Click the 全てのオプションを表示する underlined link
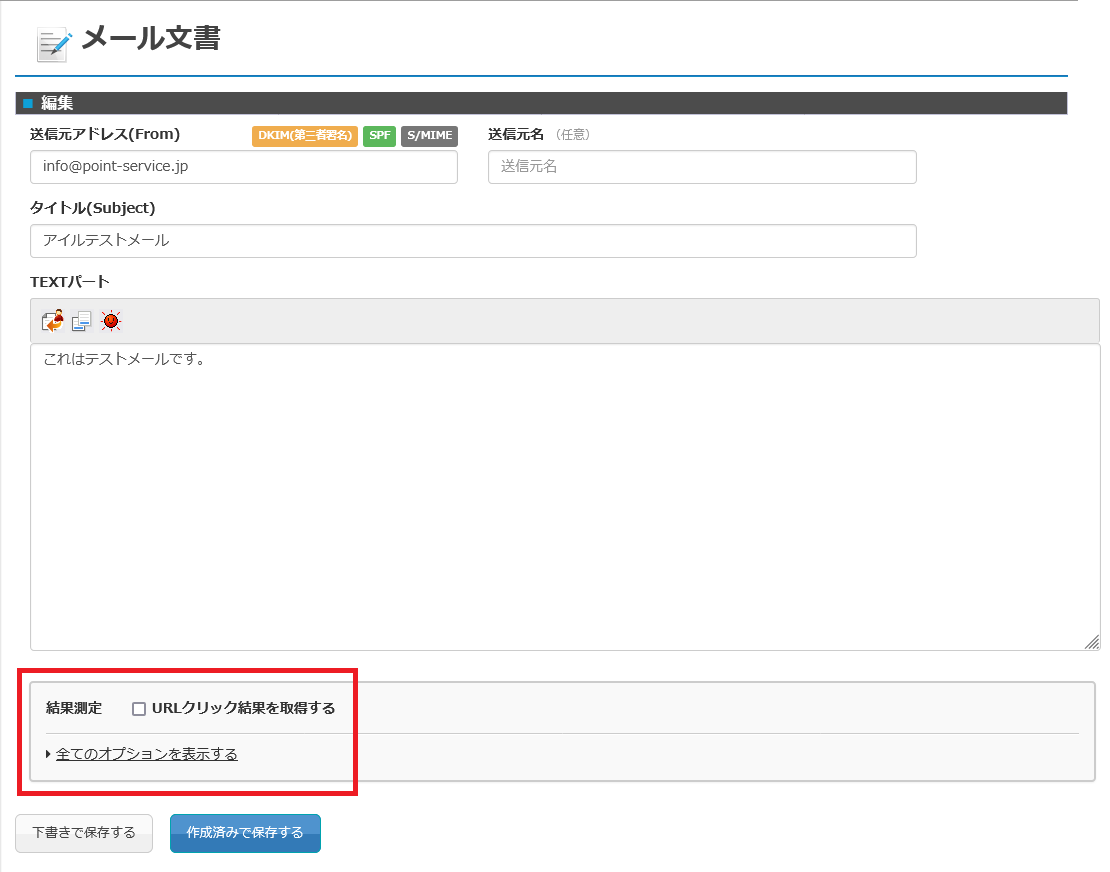This screenshot has width=1110, height=872. click(x=146, y=754)
